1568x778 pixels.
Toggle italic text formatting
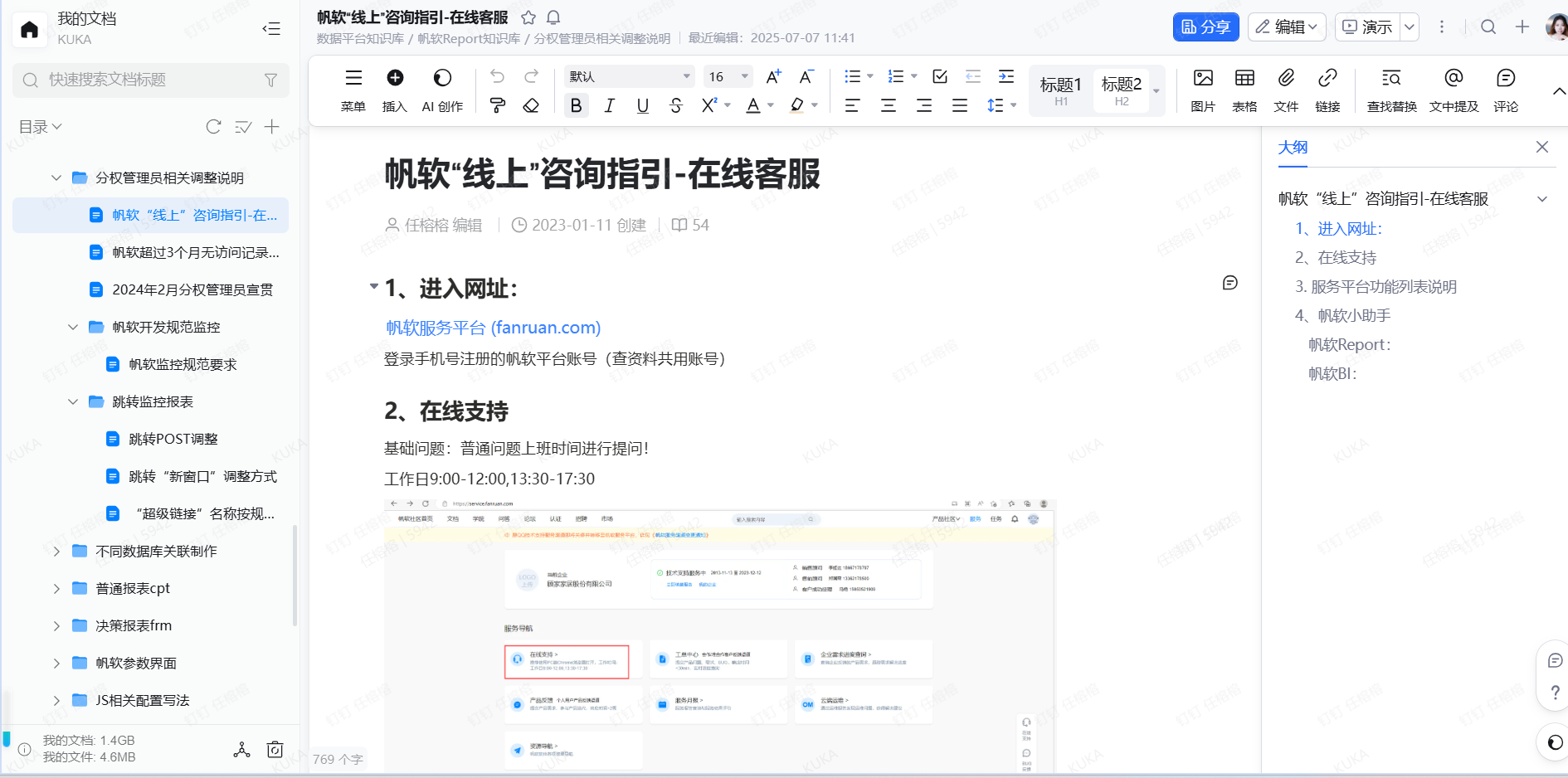609,105
